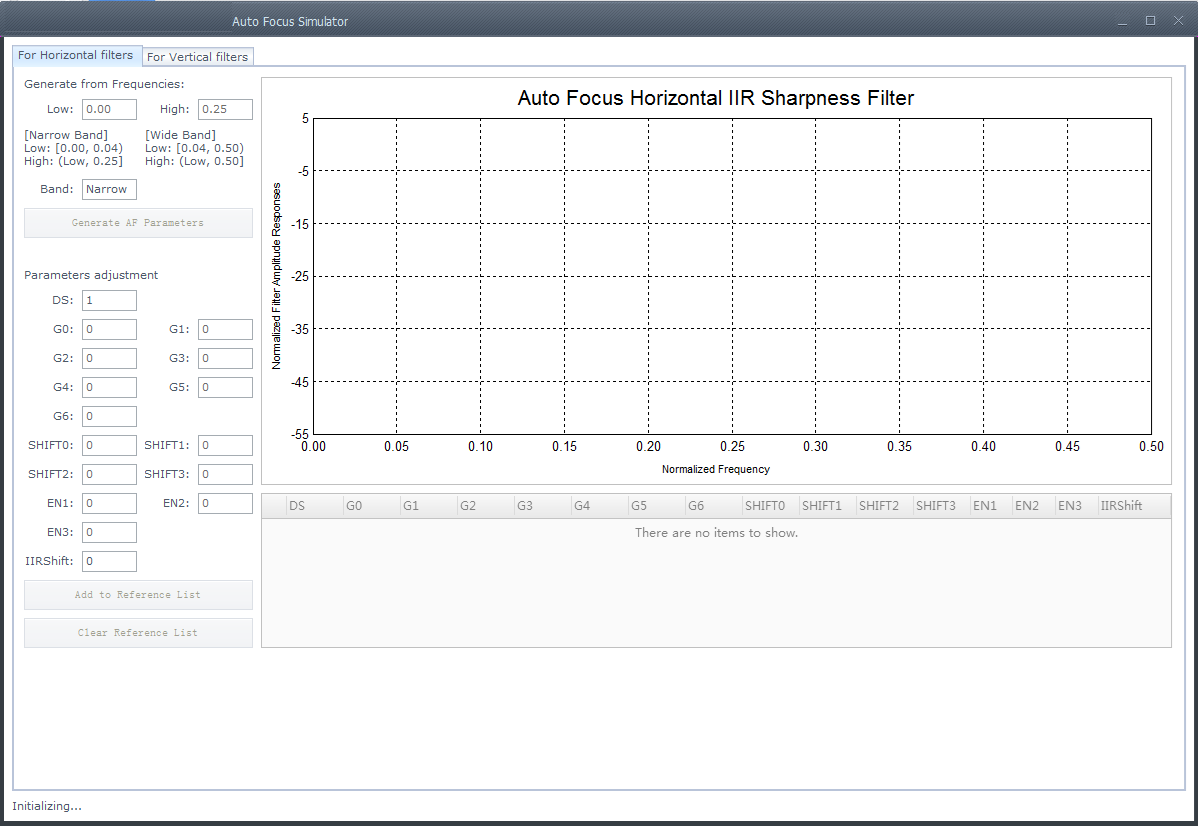The width and height of the screenshot is (1198, 826).
Task: Click the "Auto Focus Horizontal IIR Sharpness Filter" chart title
Action: [x=716, y=99]
